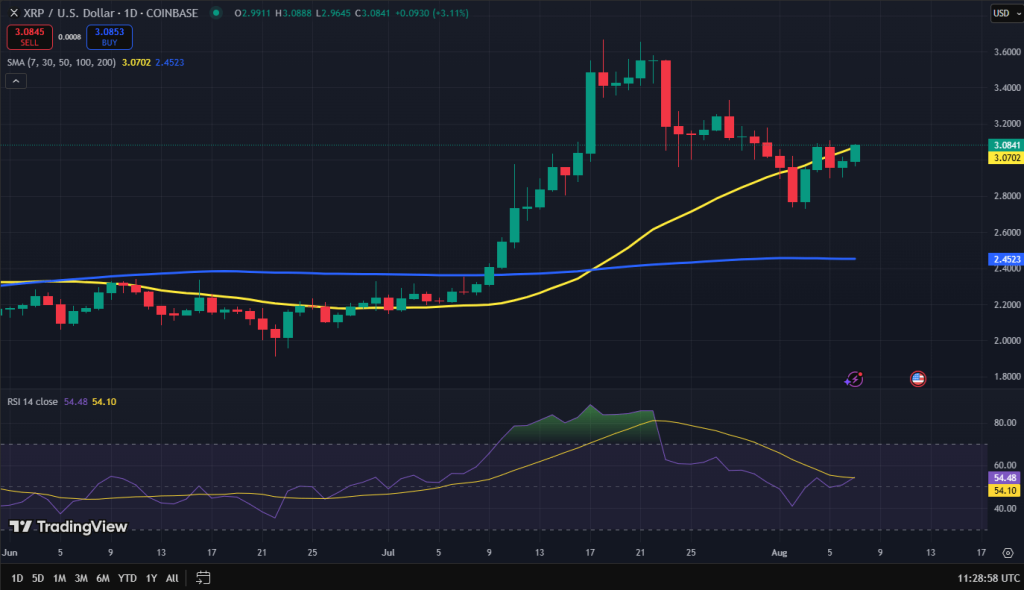Click the Aug label on time axis
The width and height of the screenshot is (1024, 590).
pos(779,553)
